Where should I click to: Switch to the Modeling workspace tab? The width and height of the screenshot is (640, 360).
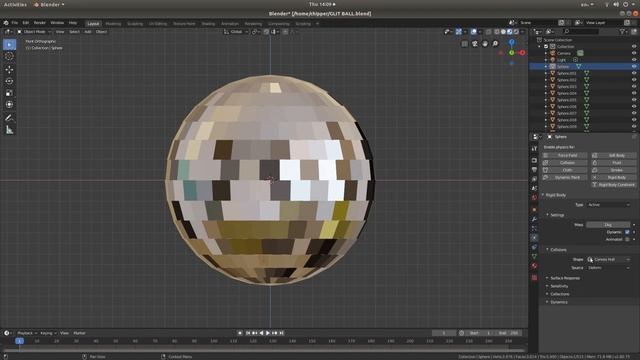[x=113, y=24]
